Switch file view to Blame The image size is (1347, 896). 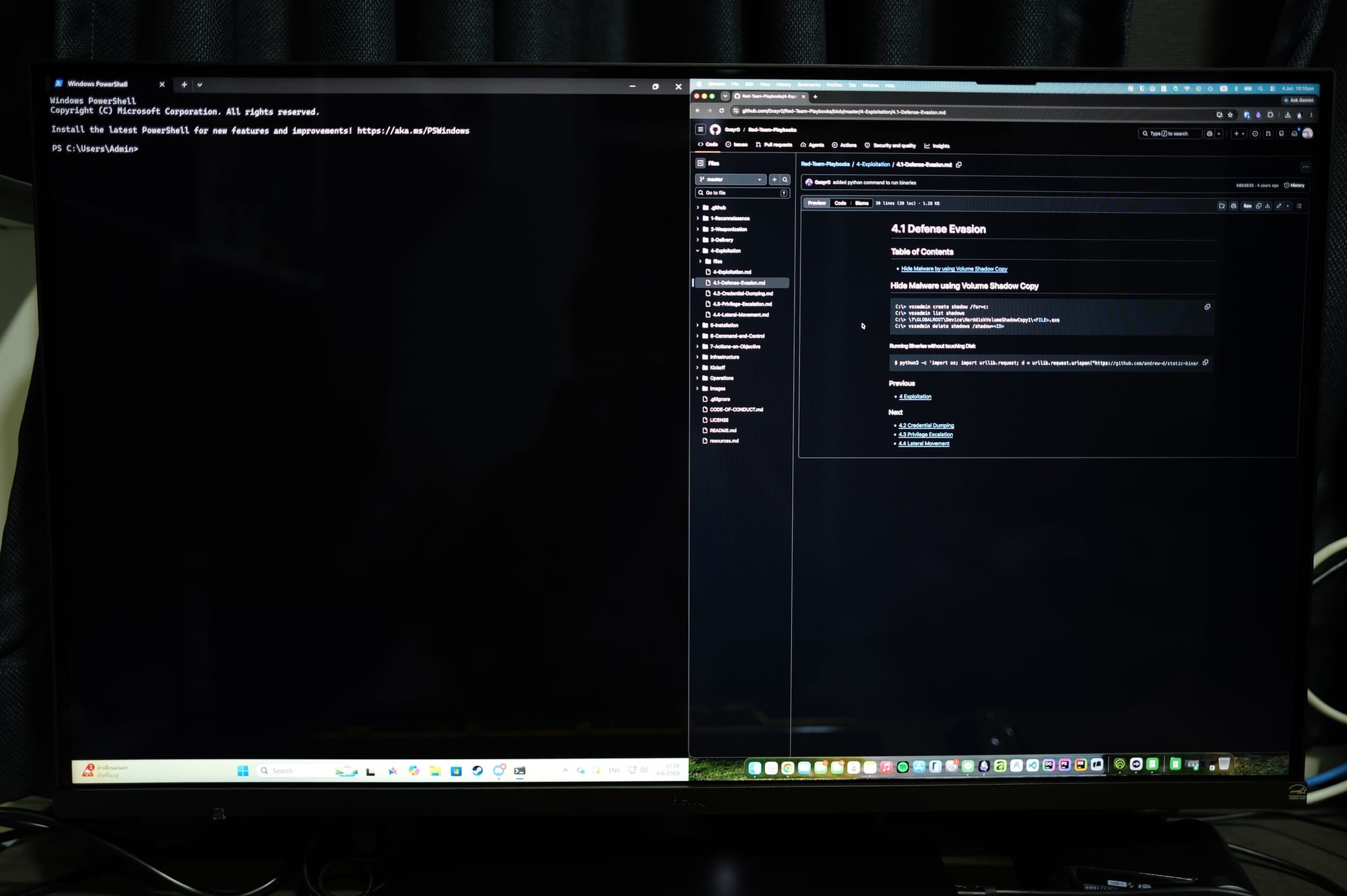862,203
